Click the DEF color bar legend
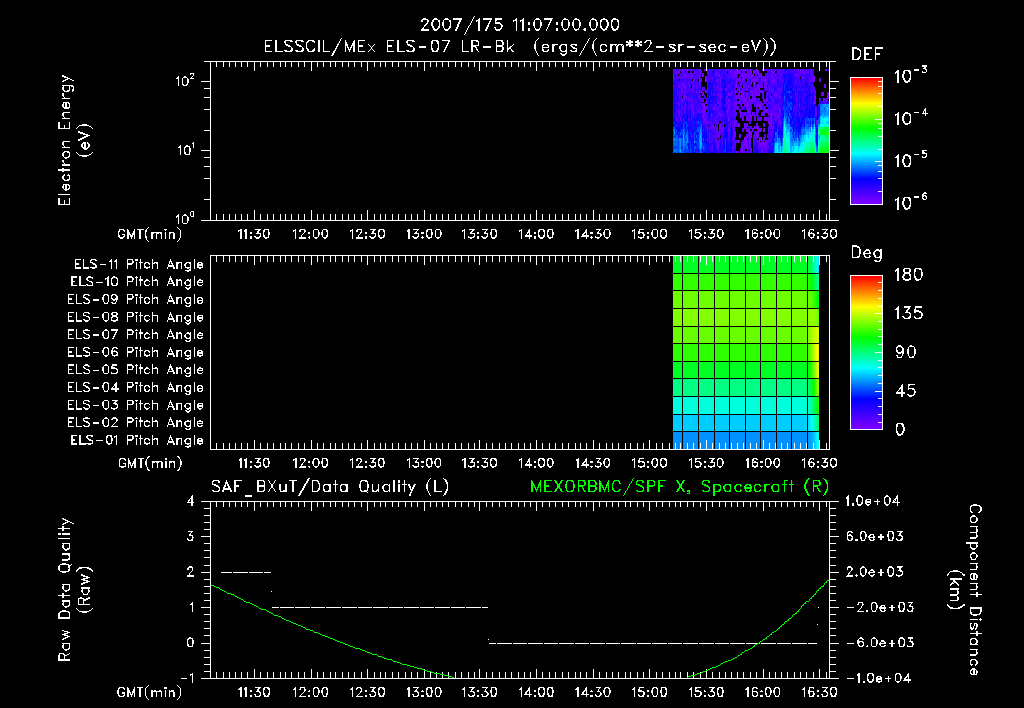 (866, 140)
